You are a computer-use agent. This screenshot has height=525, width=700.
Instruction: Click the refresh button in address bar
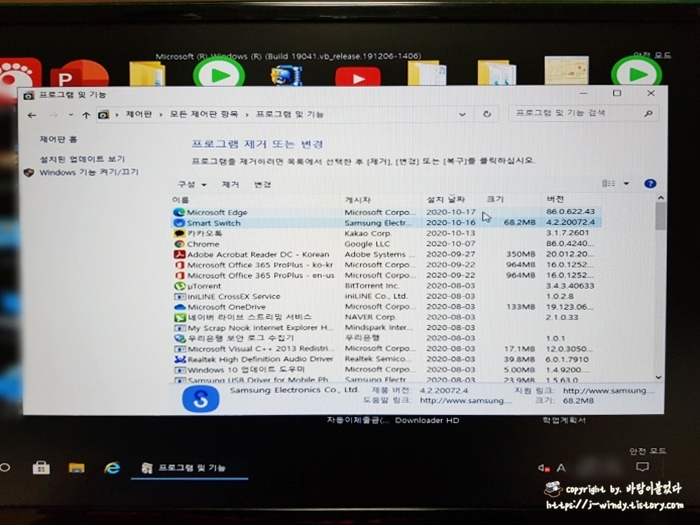[x=487, y=114]
